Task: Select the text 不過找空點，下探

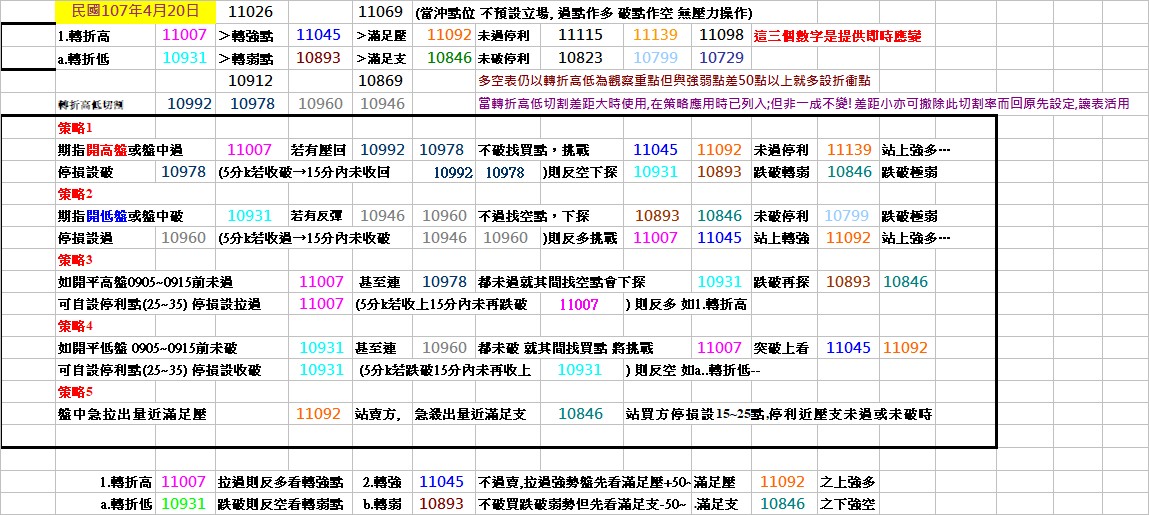Action: (x=533, y=217)
